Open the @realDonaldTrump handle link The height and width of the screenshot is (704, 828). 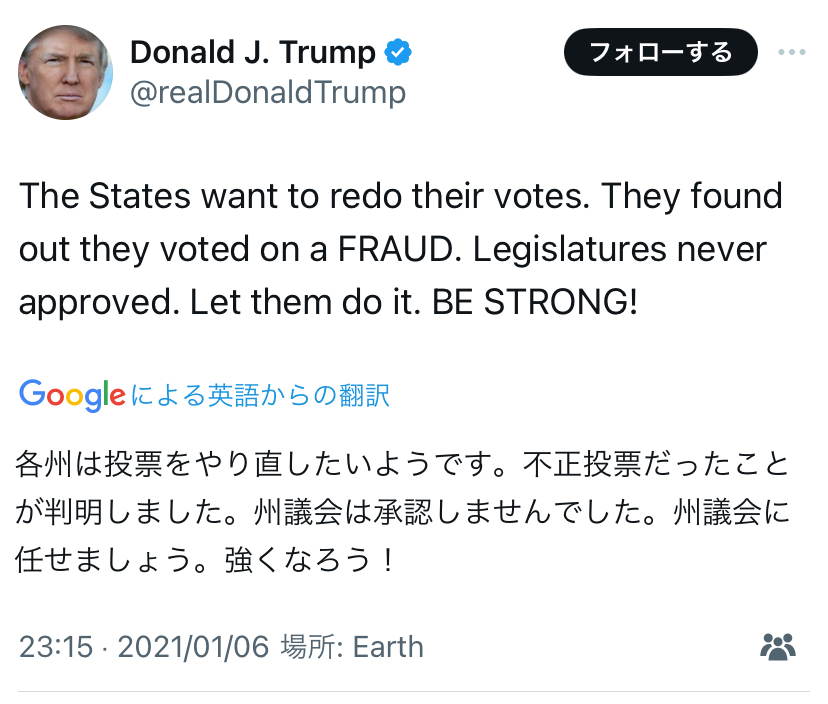coord(267,93)
